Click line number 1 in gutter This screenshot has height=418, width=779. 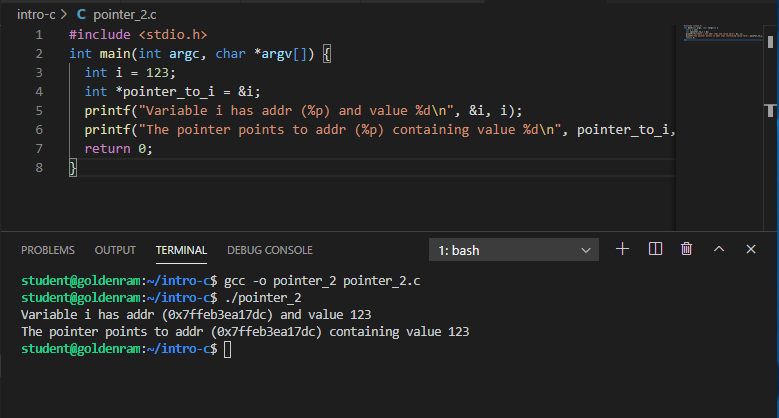pyautogui.click(x=39, y=35)
